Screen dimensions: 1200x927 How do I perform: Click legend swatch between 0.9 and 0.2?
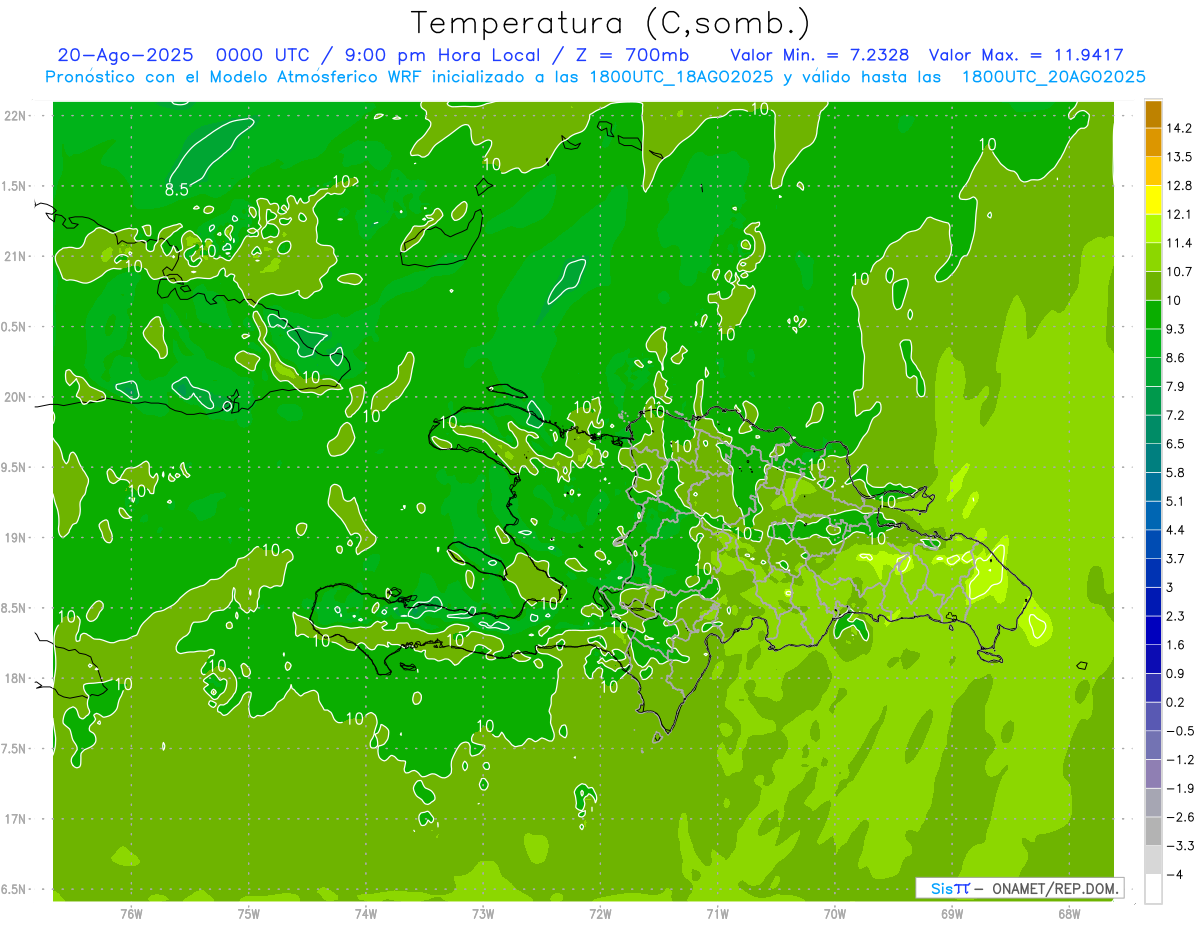point(1153,688)
